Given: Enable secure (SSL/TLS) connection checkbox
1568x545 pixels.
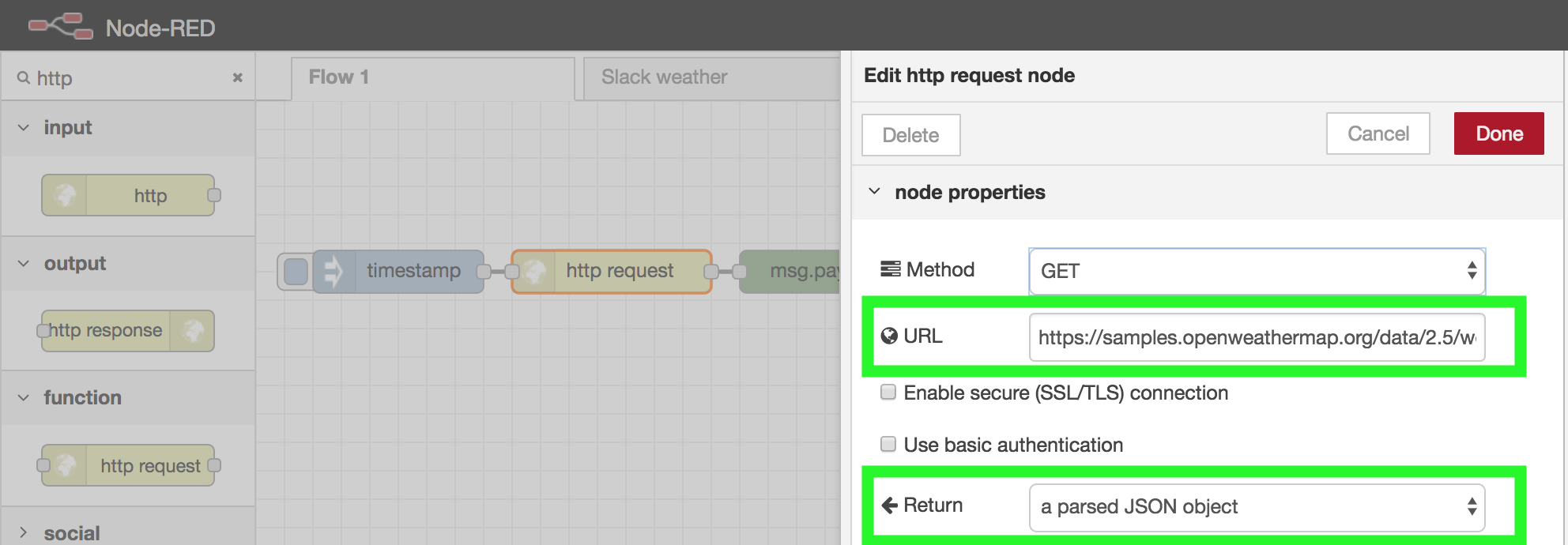Looking at the screenshot, I should [x=888, y=393].
